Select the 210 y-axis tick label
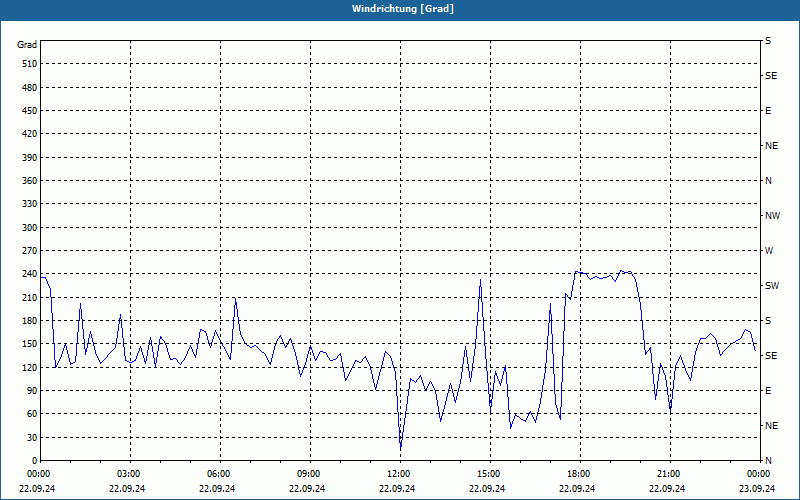The image size is (800, 500). [x=30, y=297]
